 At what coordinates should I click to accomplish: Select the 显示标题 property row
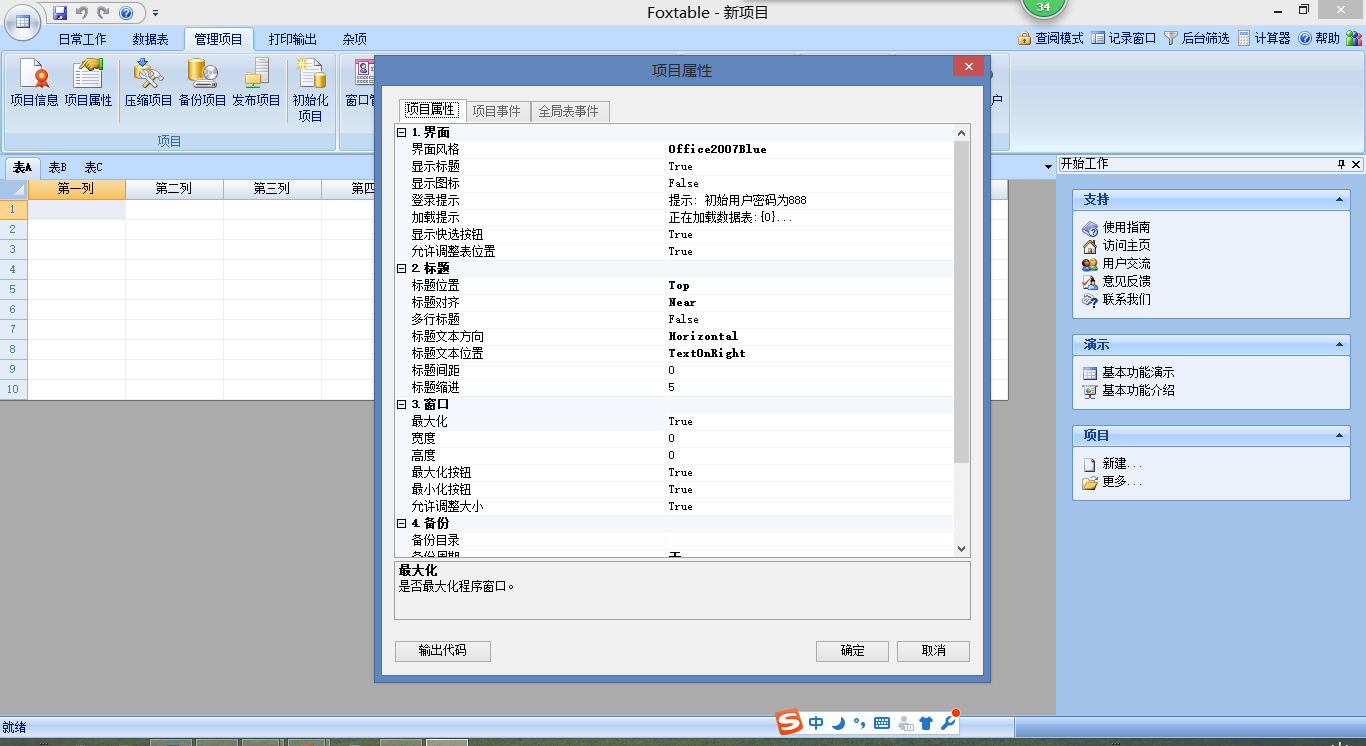tap(675, 166)
